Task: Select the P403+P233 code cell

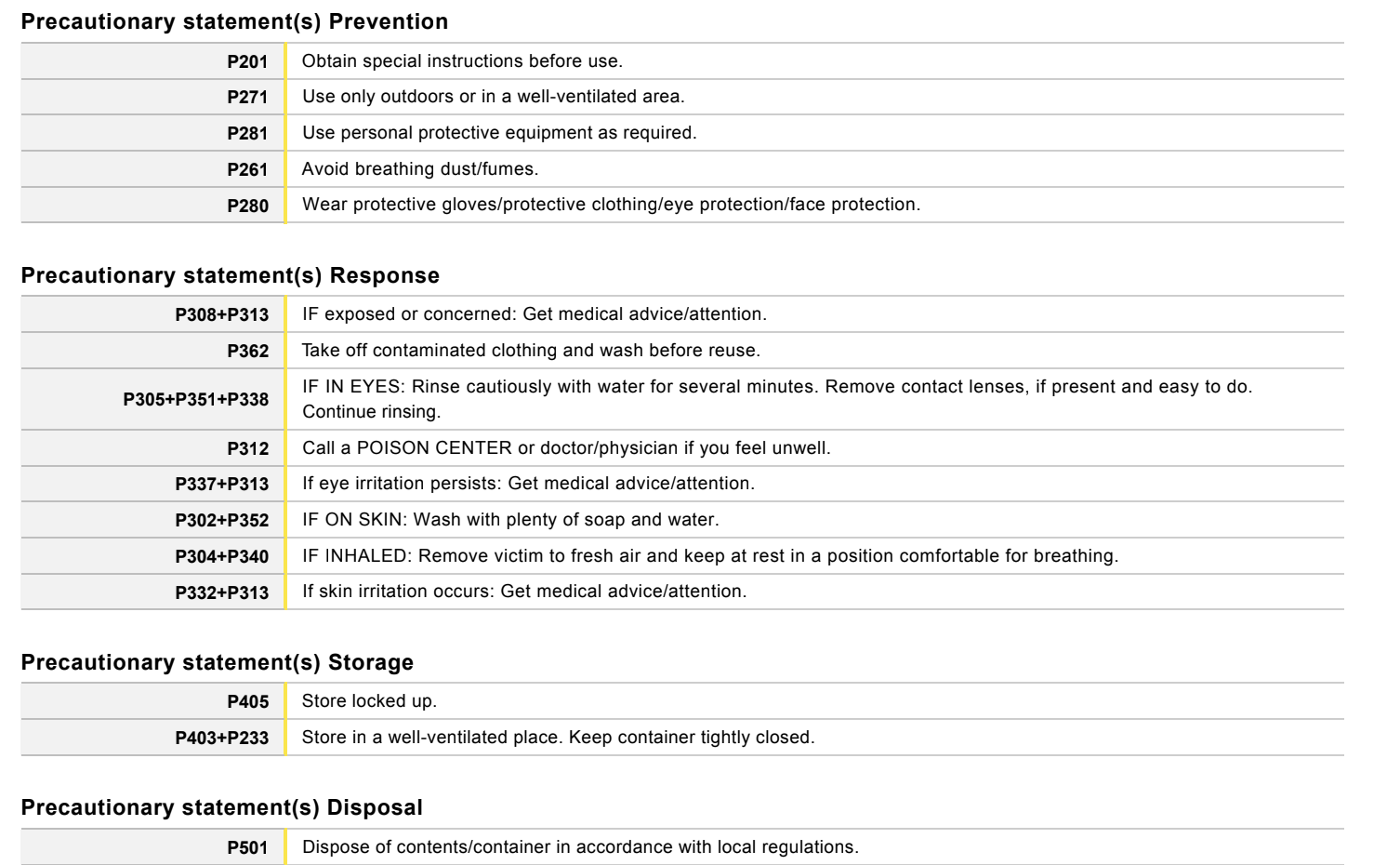Action: click(x=221, y=738)
